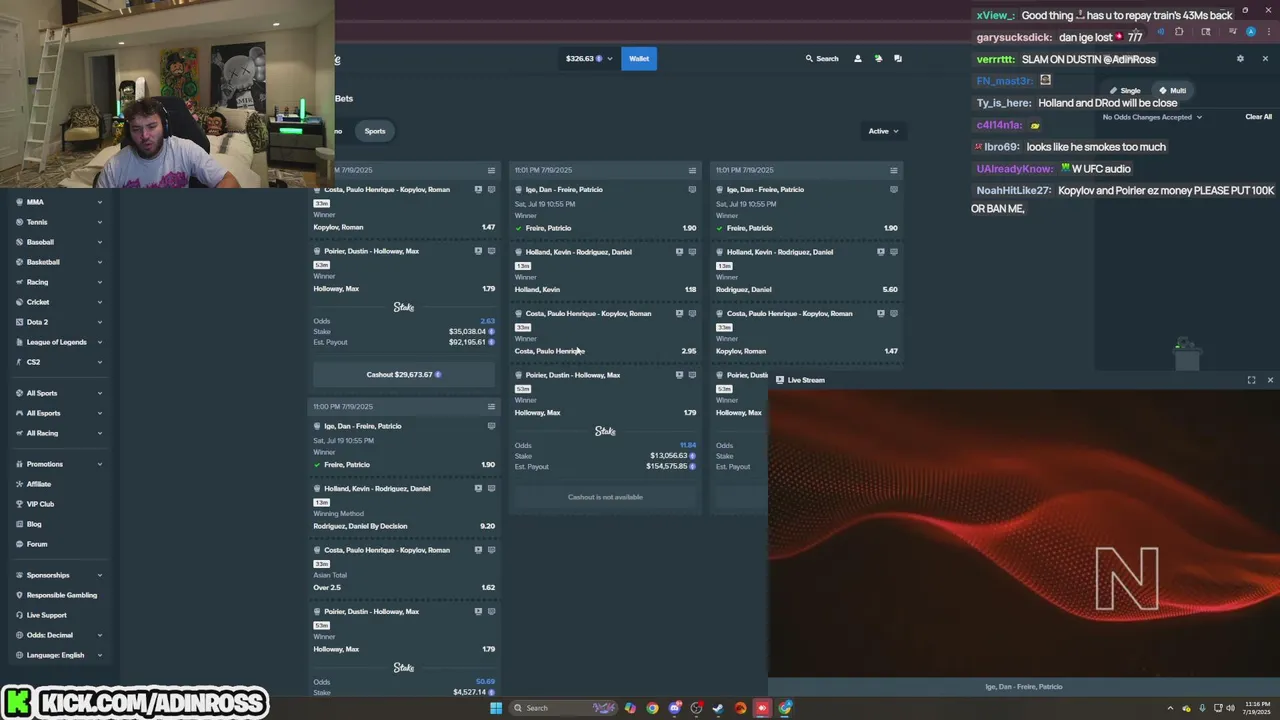Open menu icon on first bet card header

click(x=491, y=170)
